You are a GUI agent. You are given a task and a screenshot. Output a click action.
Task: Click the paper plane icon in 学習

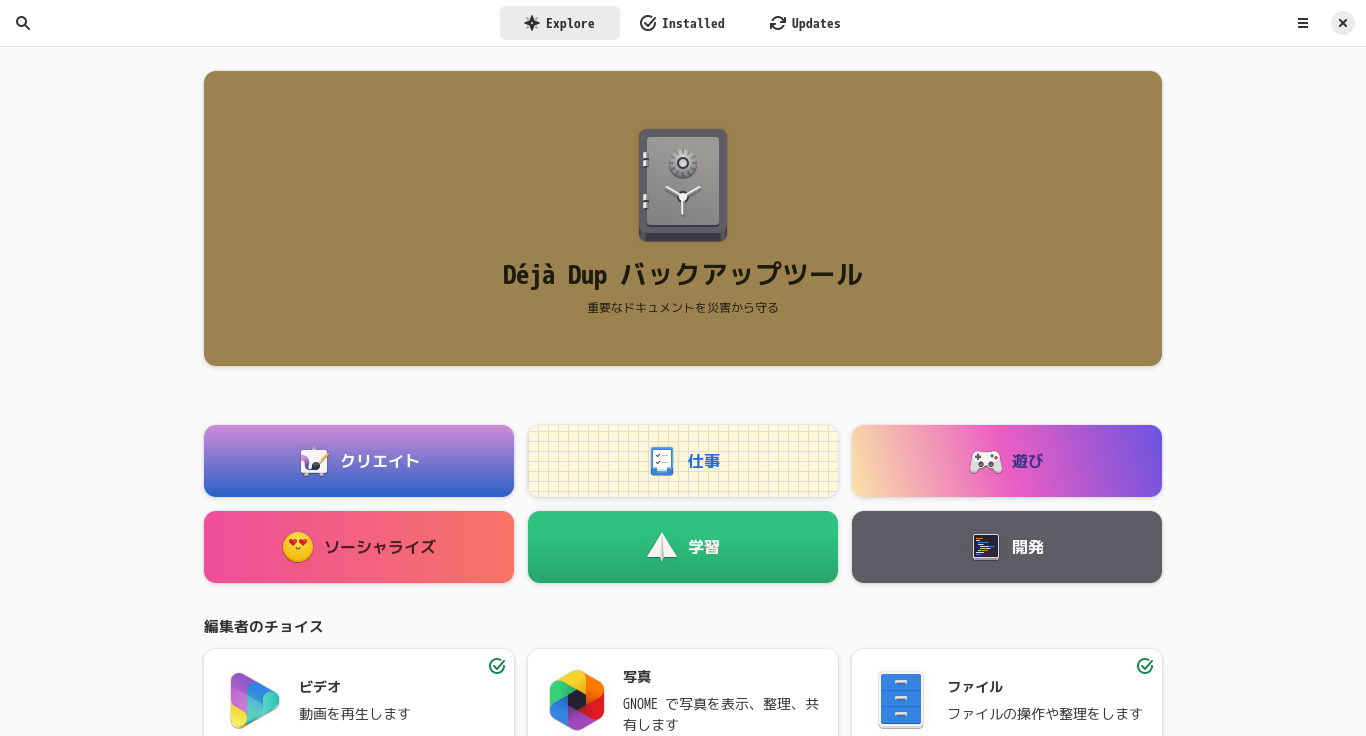click(662, 547)
